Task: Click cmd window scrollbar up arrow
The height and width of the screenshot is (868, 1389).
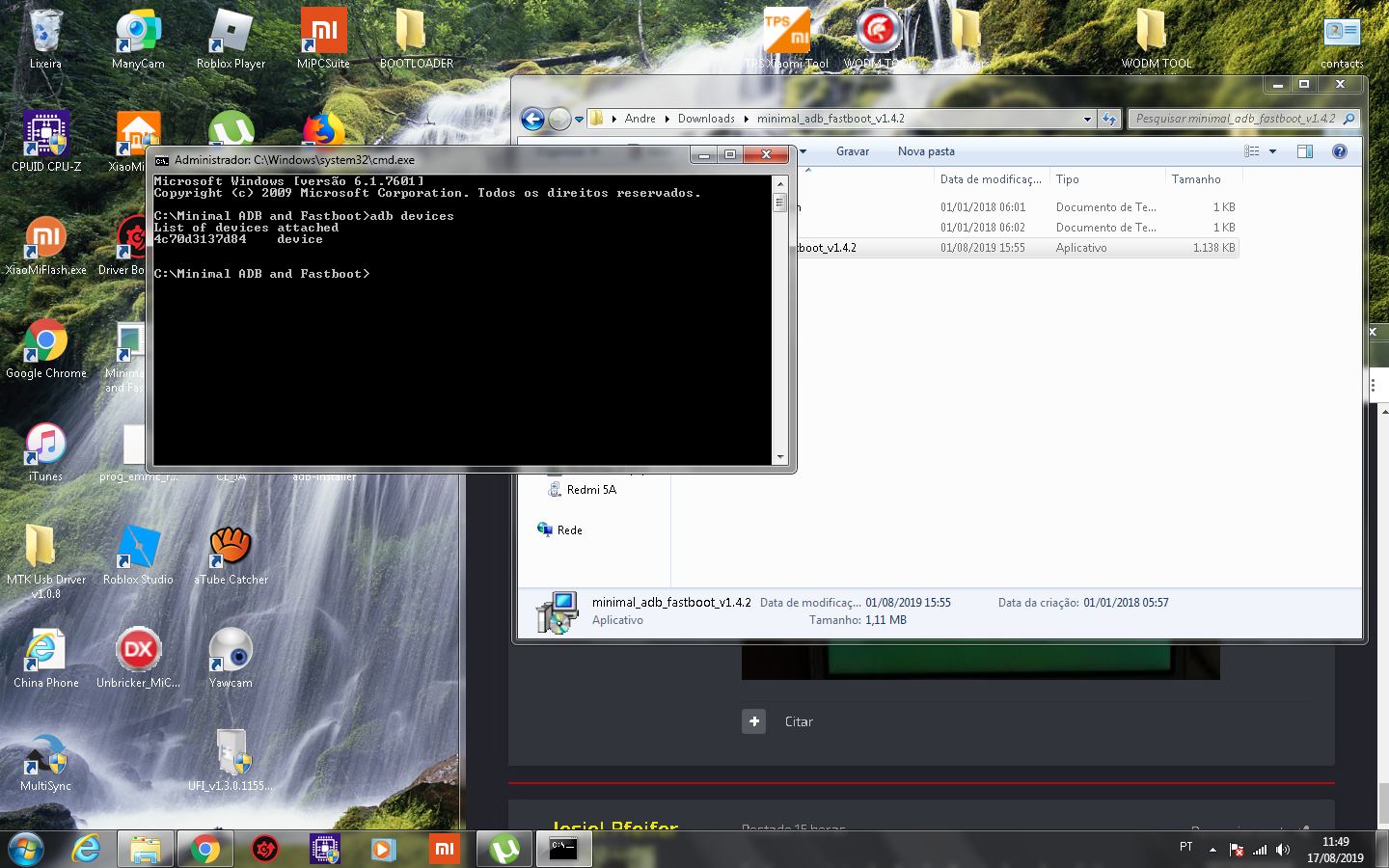Action: 779,182
